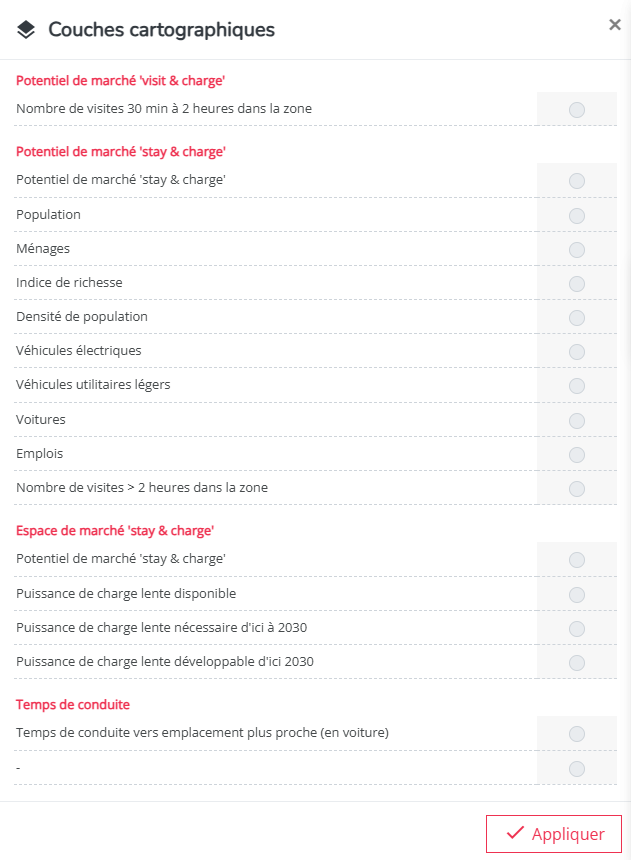The image size is (631, 860).
Task: Select first 'Potentiel de marché stay & charge' radio under Potentiel
Action: pos(577,180)
